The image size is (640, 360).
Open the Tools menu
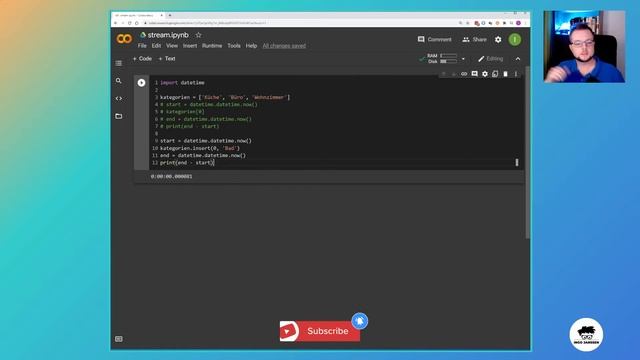click(234, 46)
